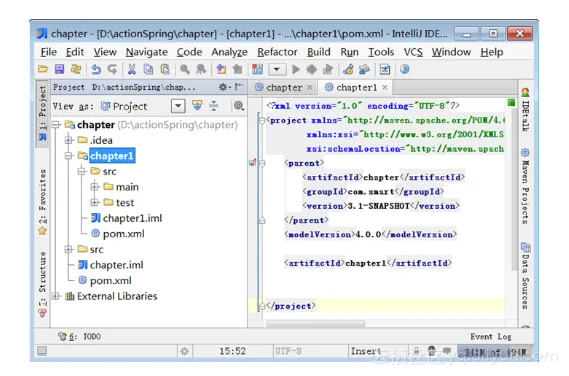This screenshot has width=569, height=376.
Task: Select chapter1.iml file
Action: (127, 218)
